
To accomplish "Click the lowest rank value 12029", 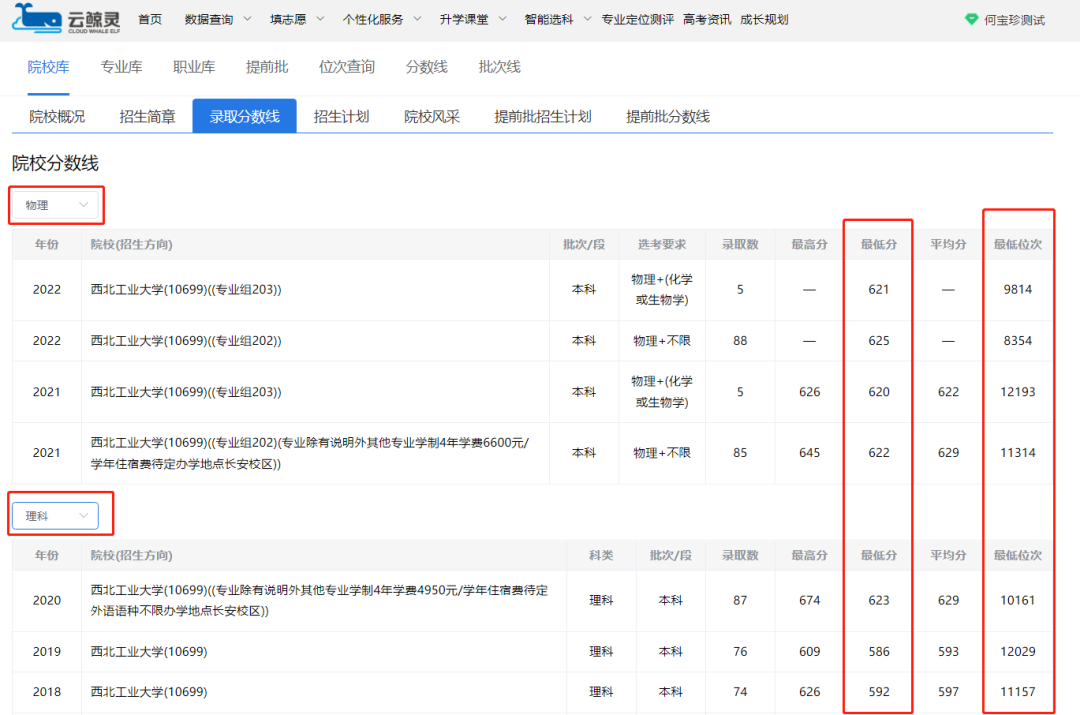I will tap(1017, 652).
